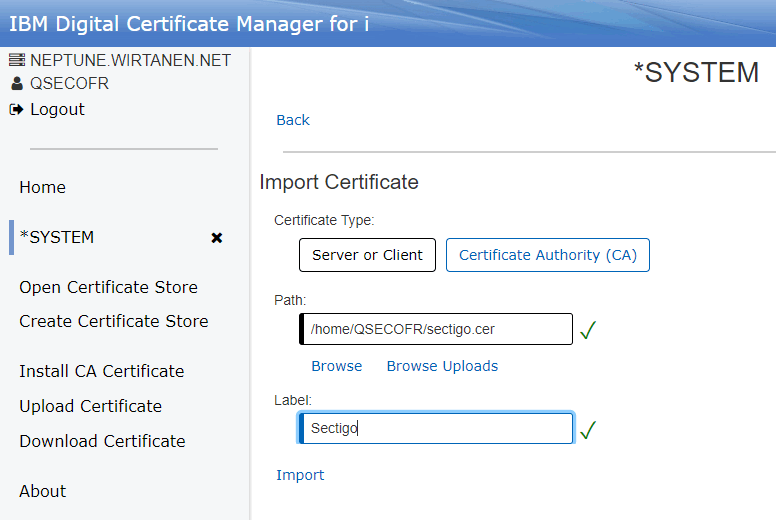Choose Certificate Authority (CA) type

click(548, 255)
